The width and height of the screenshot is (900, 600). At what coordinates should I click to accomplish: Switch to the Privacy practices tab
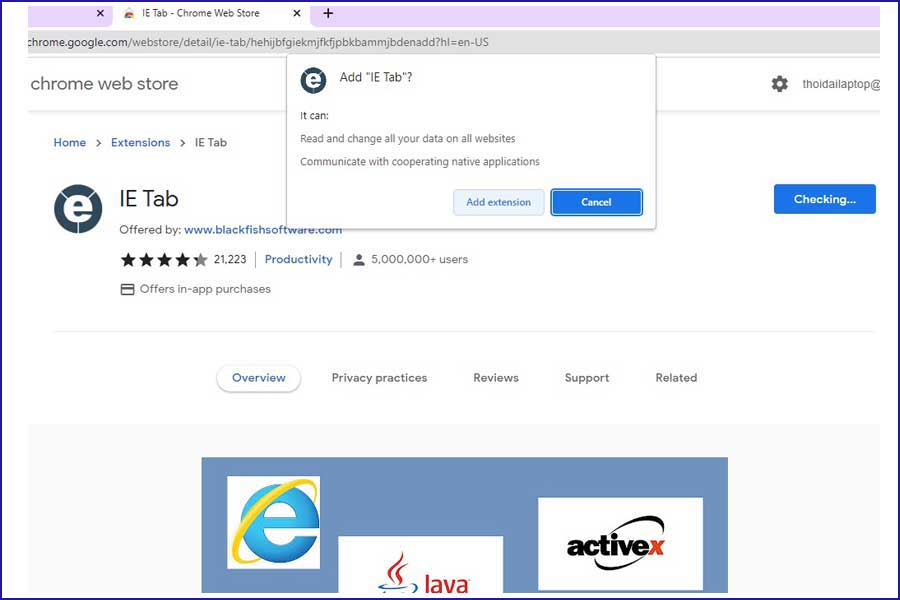[x=379, y=378]
